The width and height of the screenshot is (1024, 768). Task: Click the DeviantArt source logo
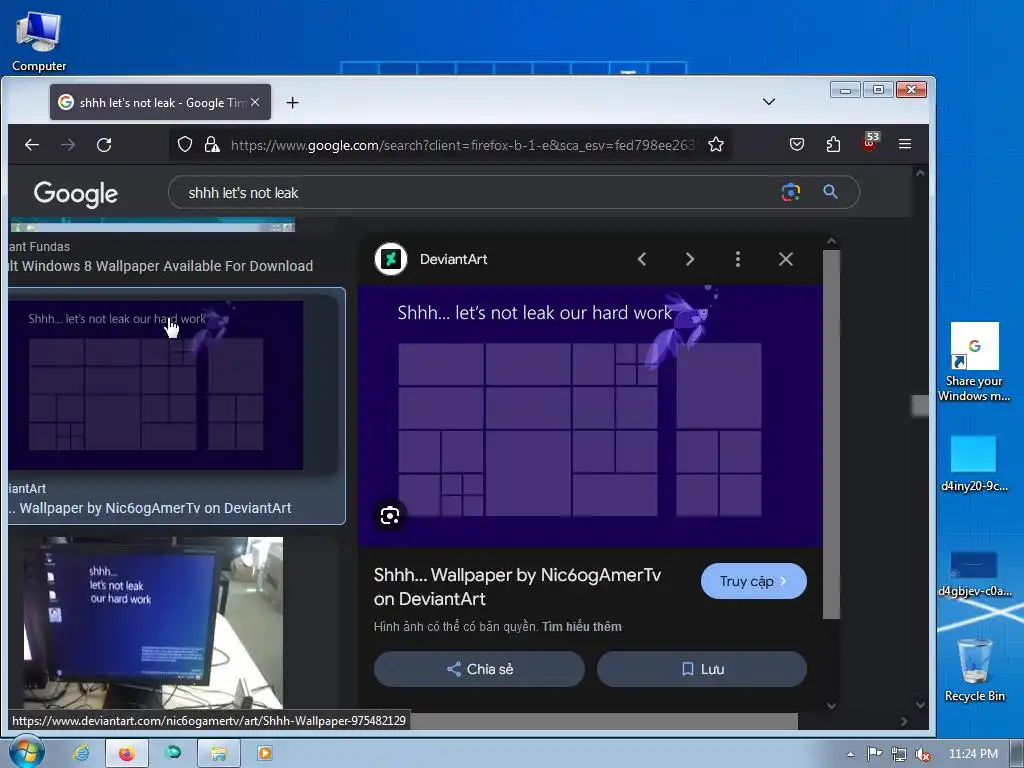[391, 259]
